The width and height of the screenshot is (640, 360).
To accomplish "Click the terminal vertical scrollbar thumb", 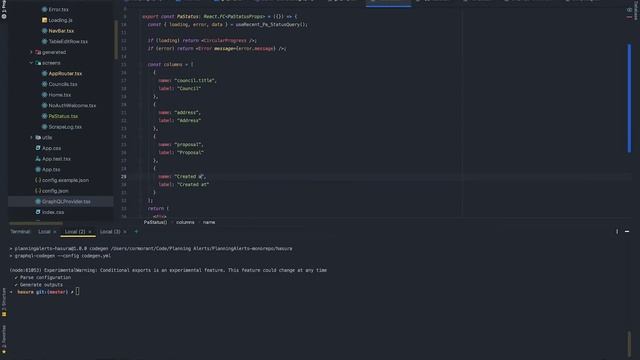I will pyautogui.click(x=629, y=343).
